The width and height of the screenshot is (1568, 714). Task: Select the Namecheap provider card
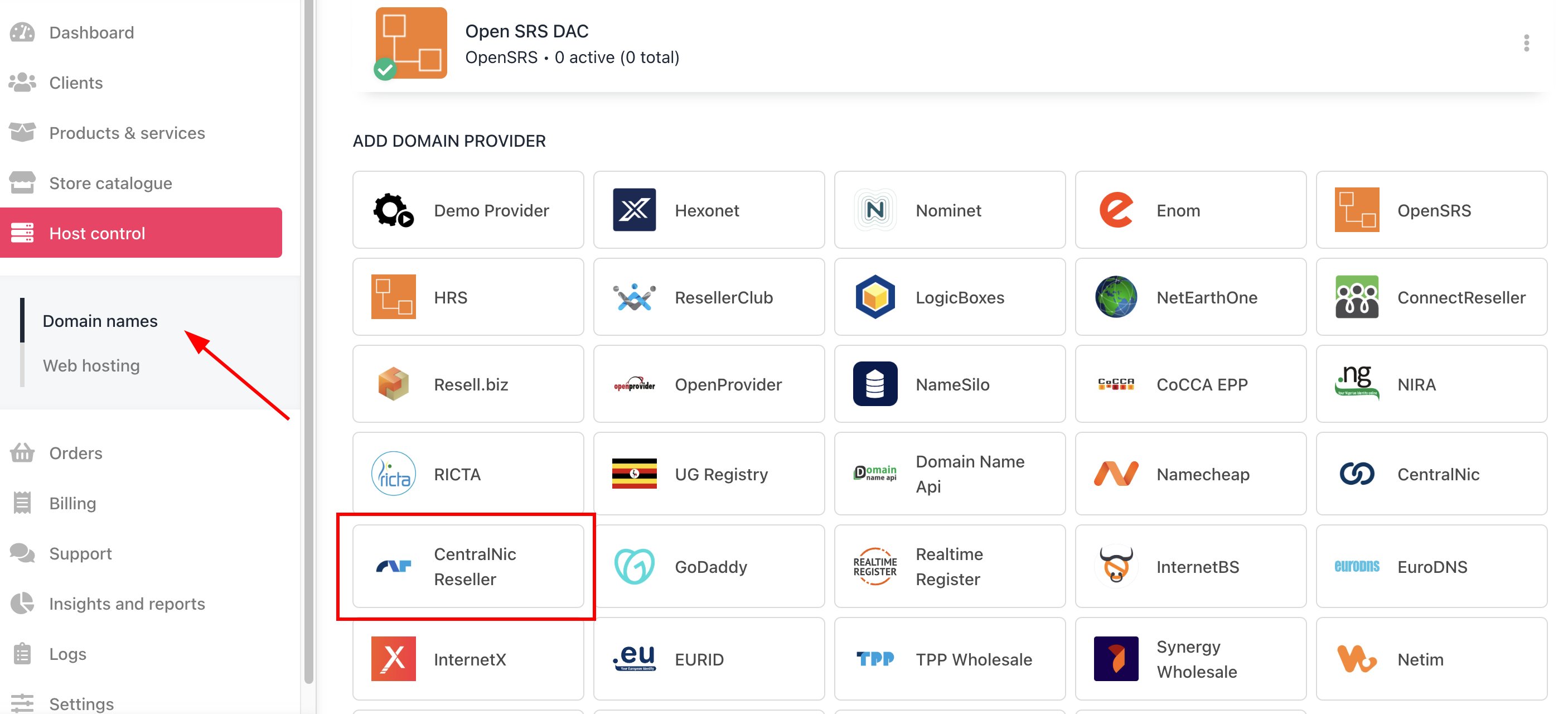(1190, 474)
